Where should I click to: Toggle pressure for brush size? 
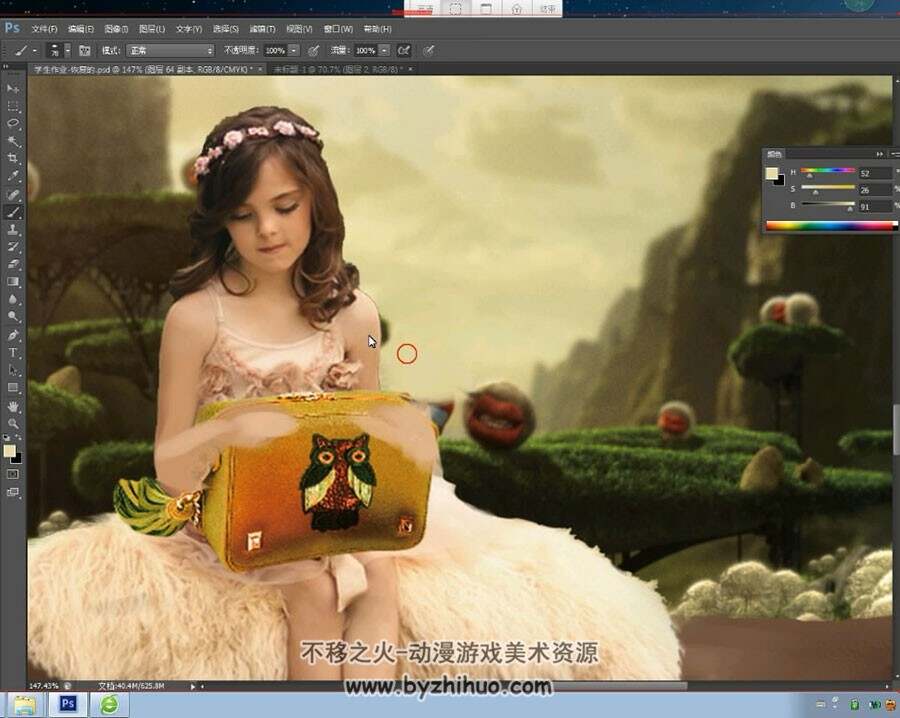click(x=429, y=51)
